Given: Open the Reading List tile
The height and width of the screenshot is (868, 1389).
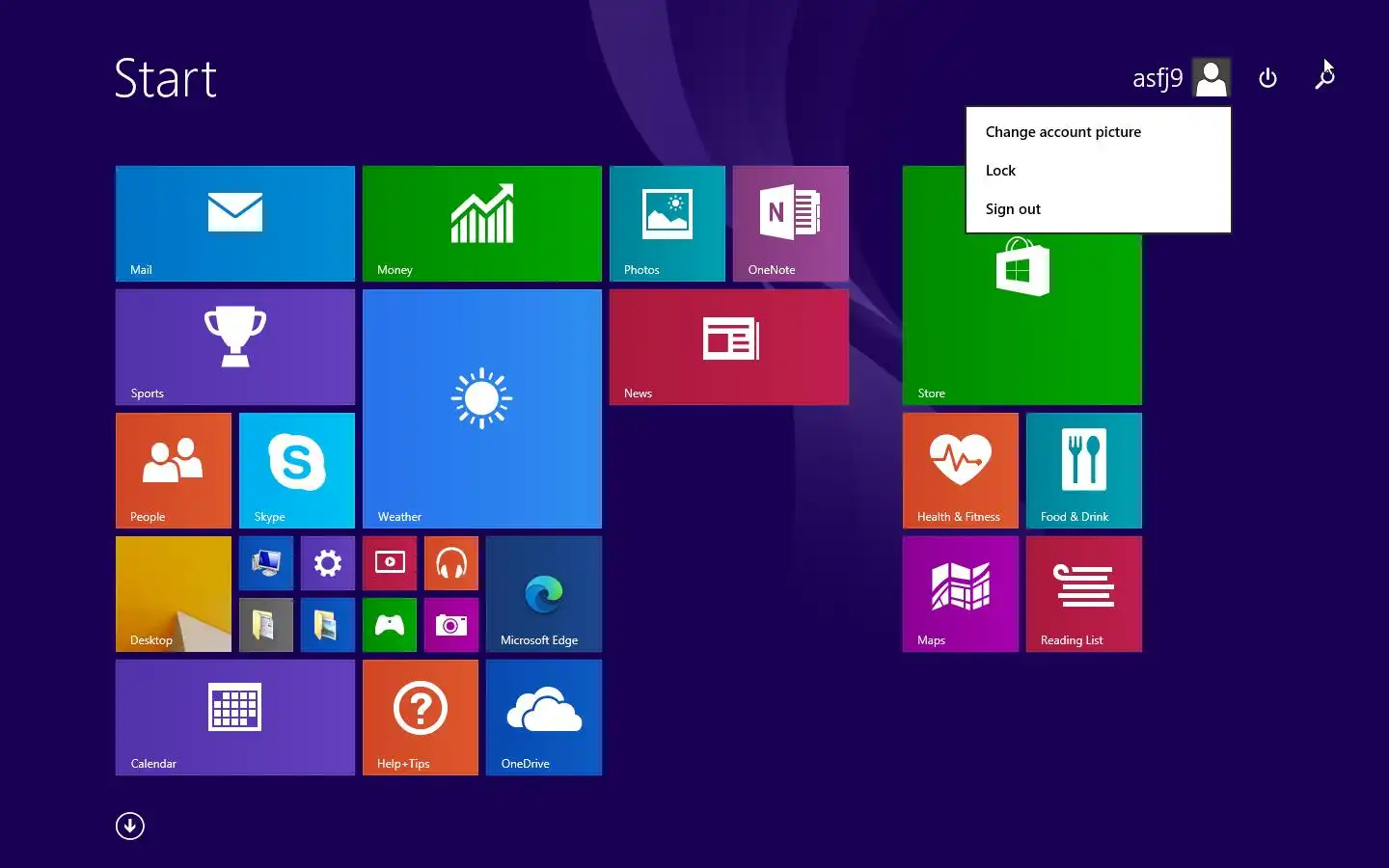Looking at the screenshot, I should click(1084, 594).
